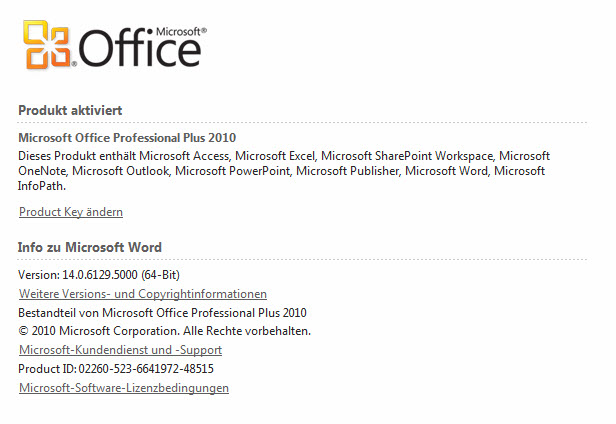Click the copyright © symbol
Image resolution: width=616 pixels, height=424 pixels.
[x=23, y=331]
